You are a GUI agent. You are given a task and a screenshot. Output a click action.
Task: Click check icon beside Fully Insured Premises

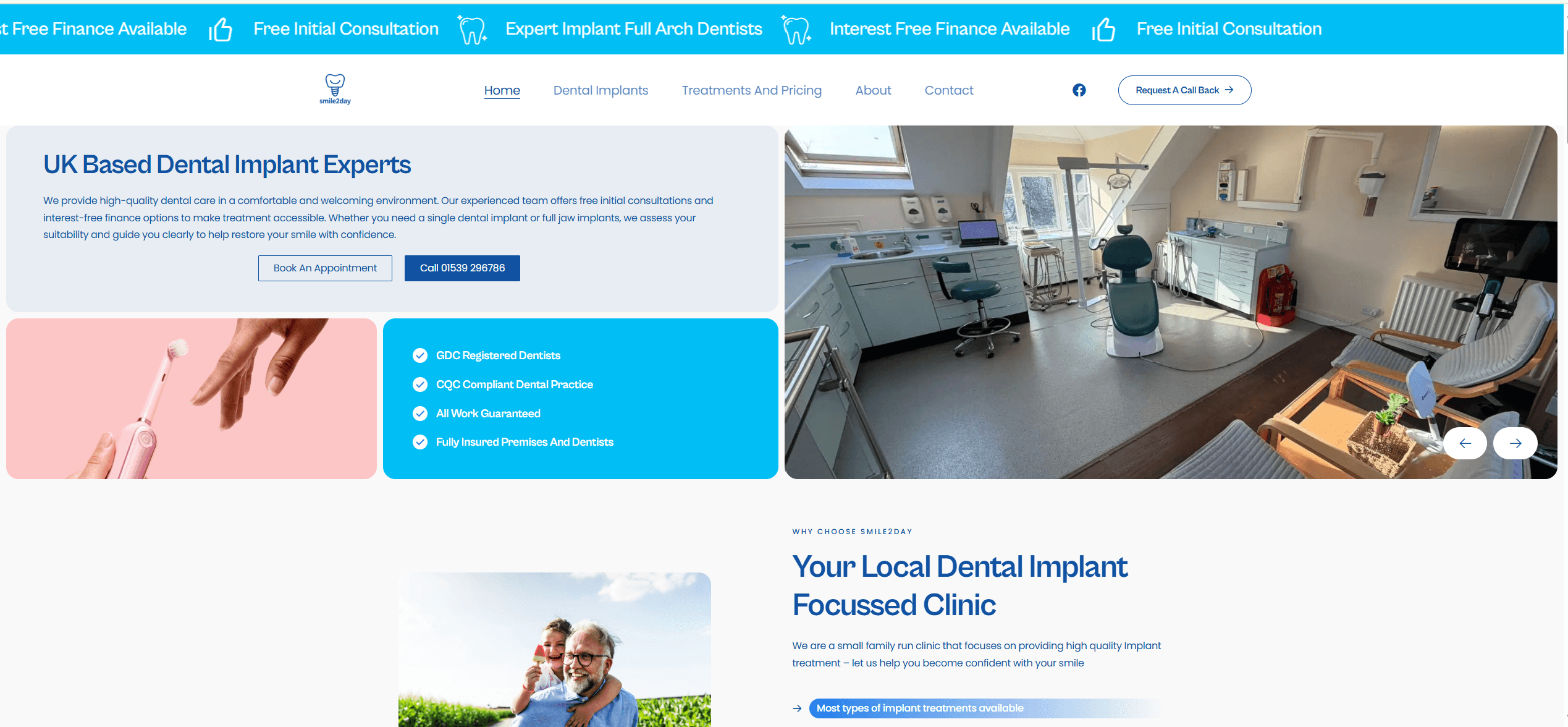click(x=420, y=442)
